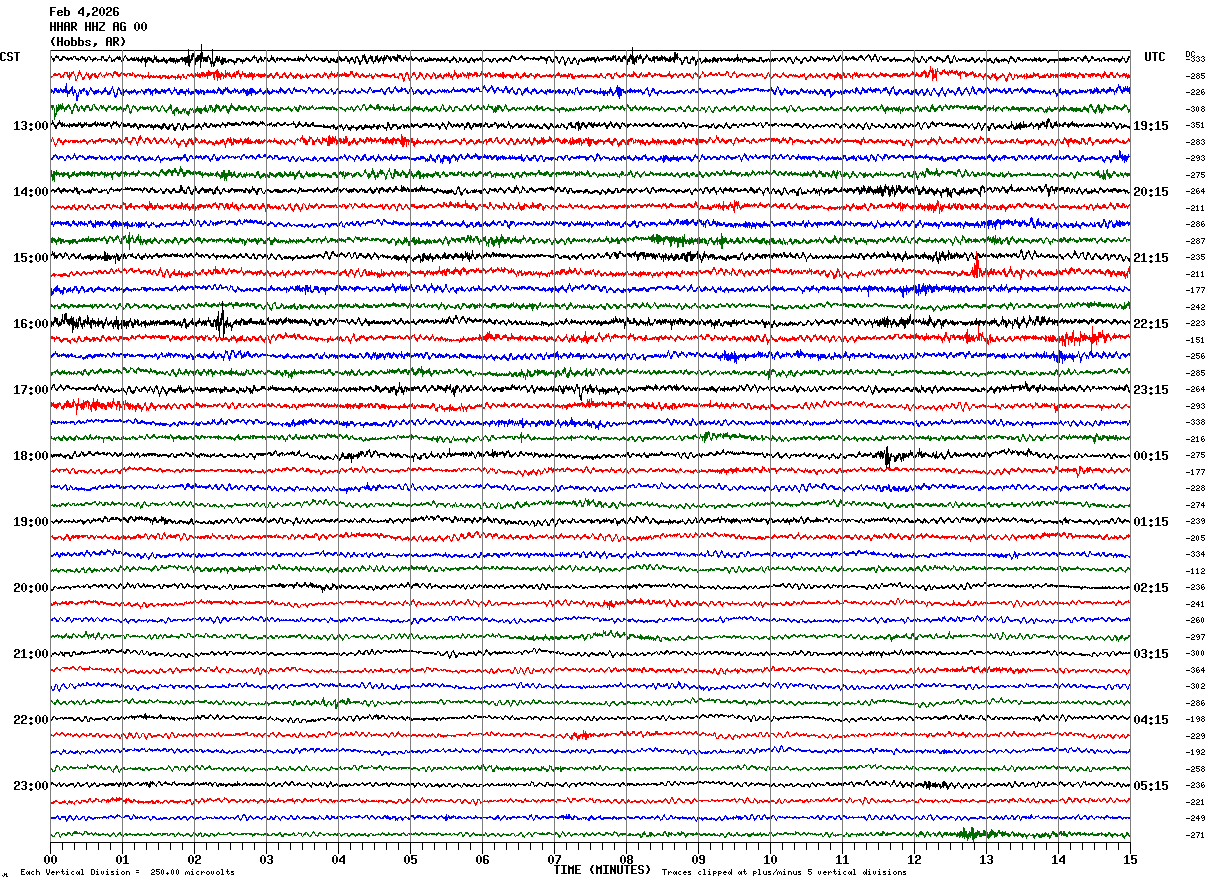
Task: Click the "UTC" timezone label
Action: click(1155, 57)
